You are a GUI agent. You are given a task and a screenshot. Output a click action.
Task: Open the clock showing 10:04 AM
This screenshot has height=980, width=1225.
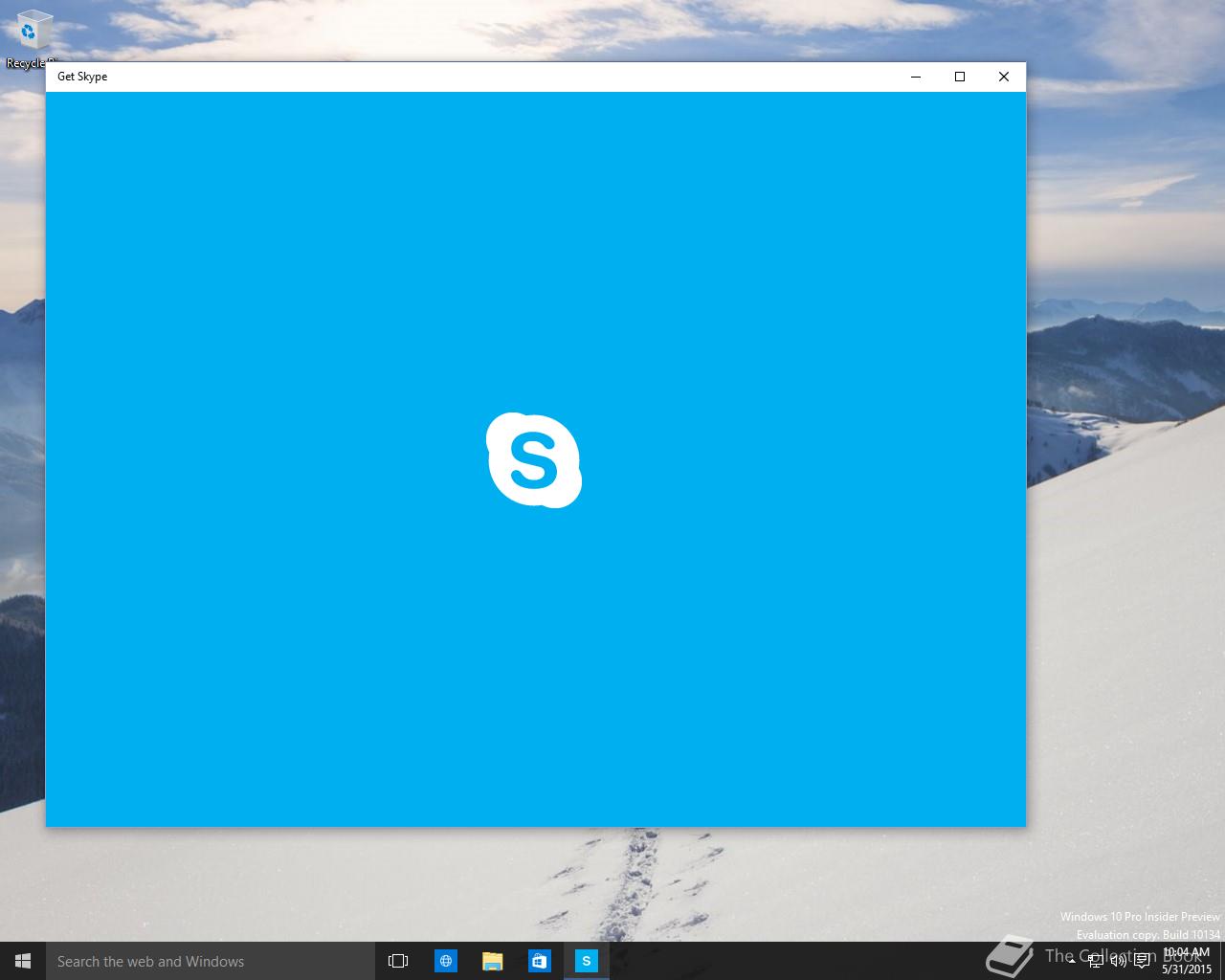[1187, 961]
